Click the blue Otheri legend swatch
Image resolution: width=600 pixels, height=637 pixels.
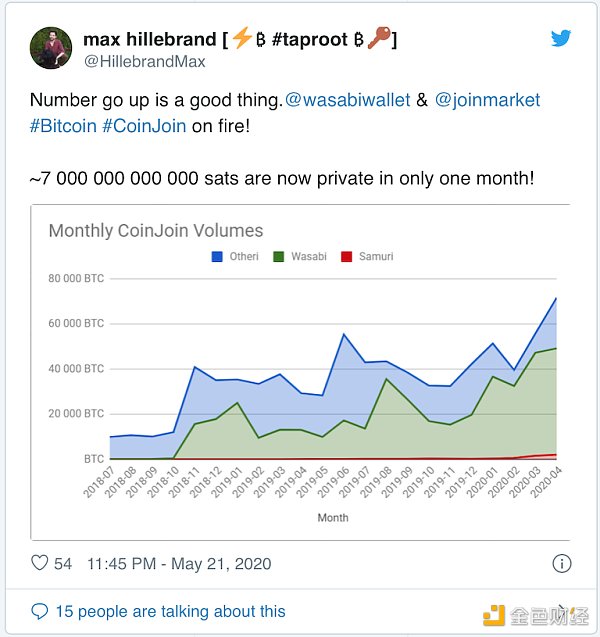tap(217, 257)
